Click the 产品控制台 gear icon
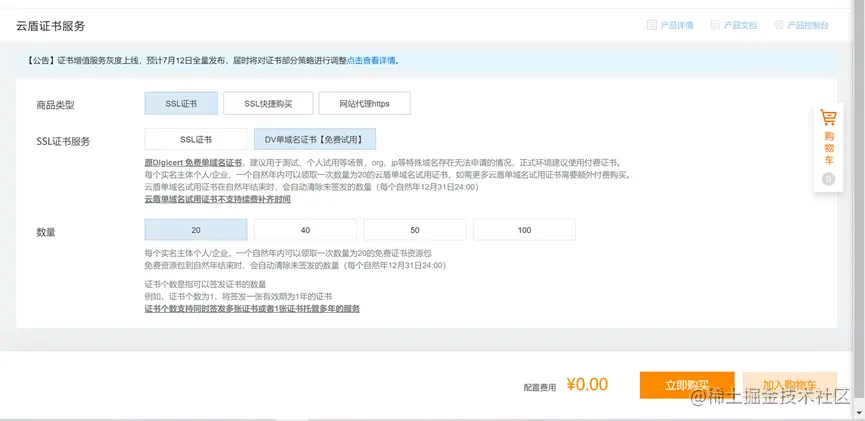The width and height of the screenshot is (865, 421). coord(779,25)
